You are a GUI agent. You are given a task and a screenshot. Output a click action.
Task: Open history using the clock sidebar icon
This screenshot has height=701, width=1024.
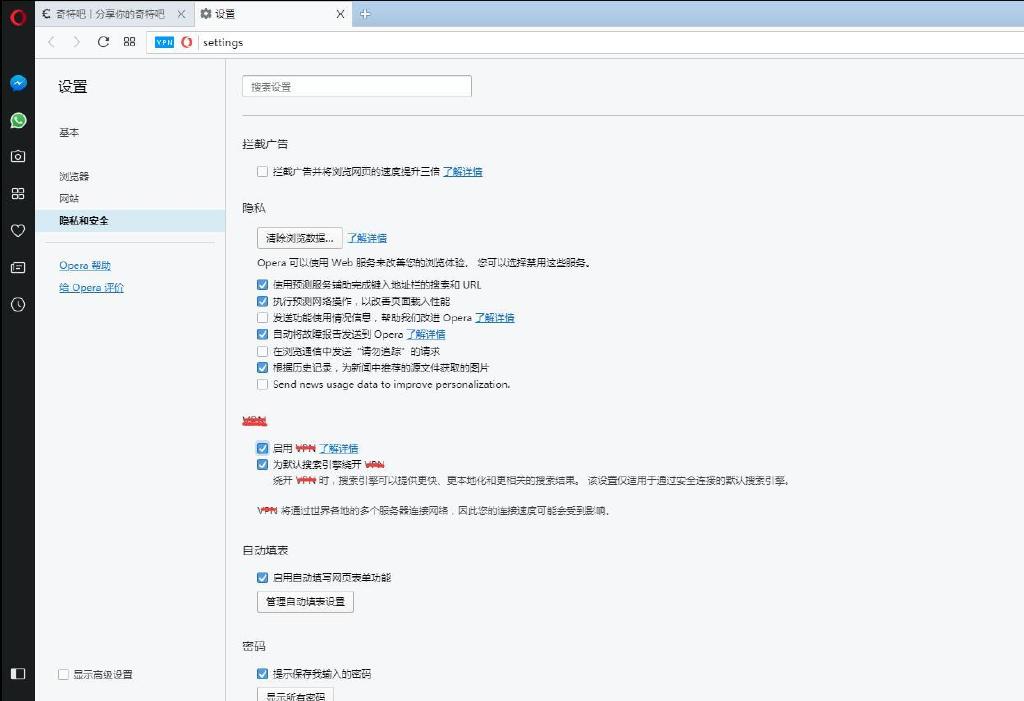pyautogui.click(x=18, y=305)
